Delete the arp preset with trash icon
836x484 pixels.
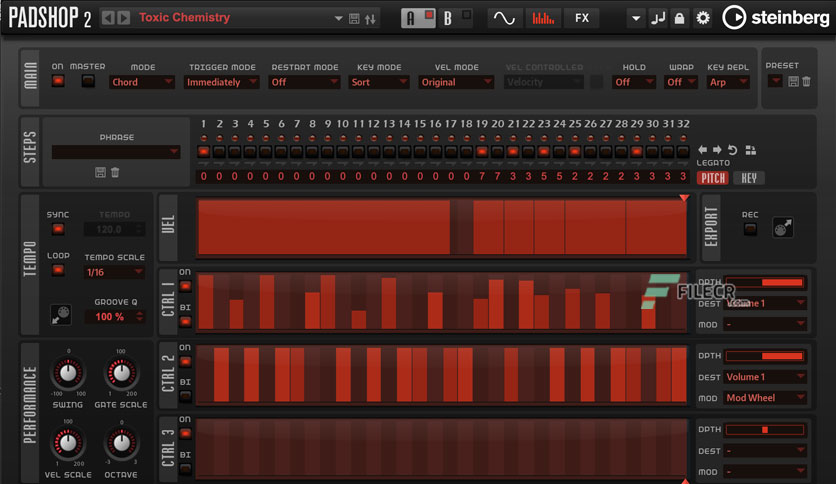pyautogui.click(x=806, y=82)
